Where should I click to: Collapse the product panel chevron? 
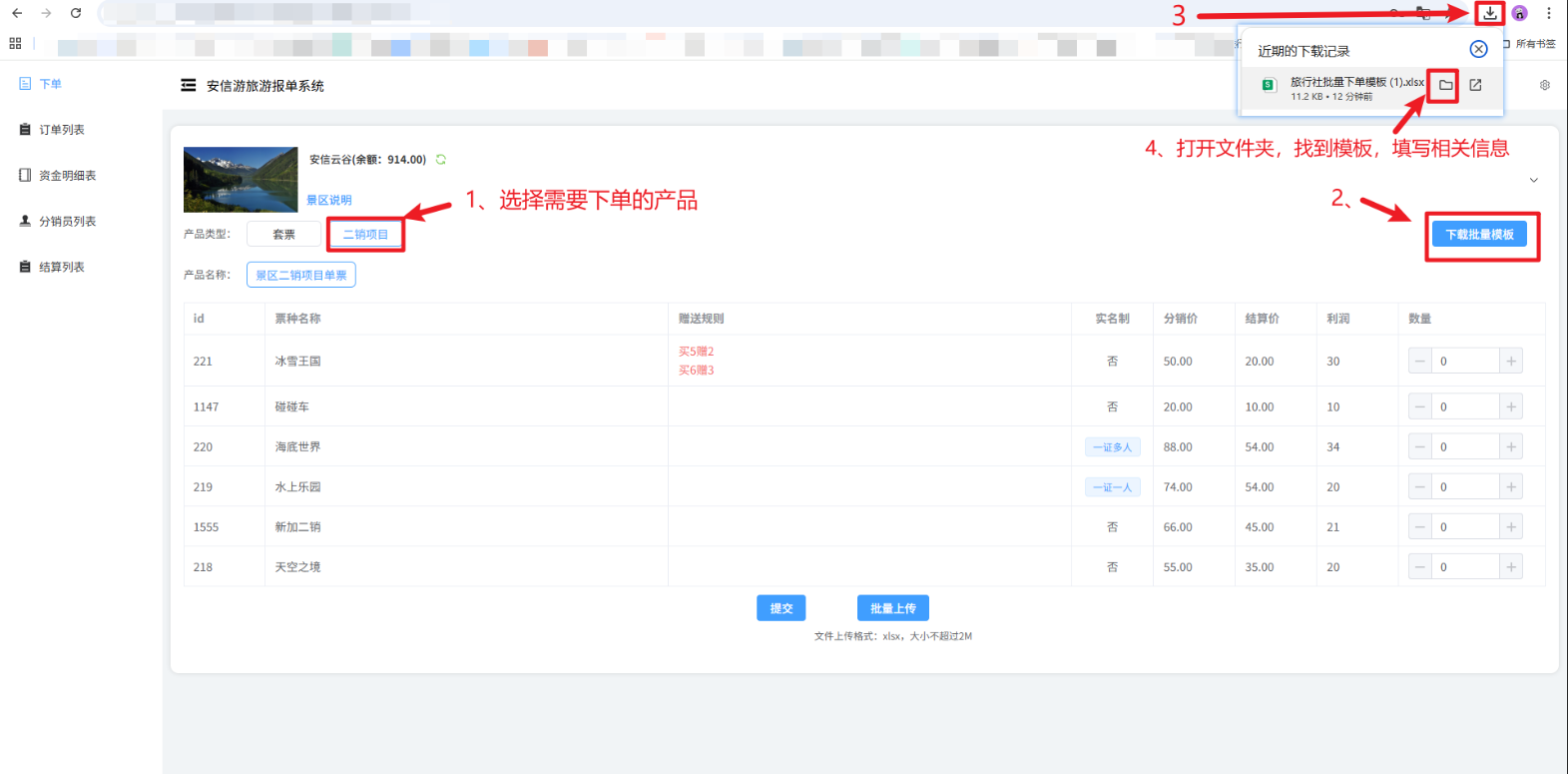coord(1534,180)
